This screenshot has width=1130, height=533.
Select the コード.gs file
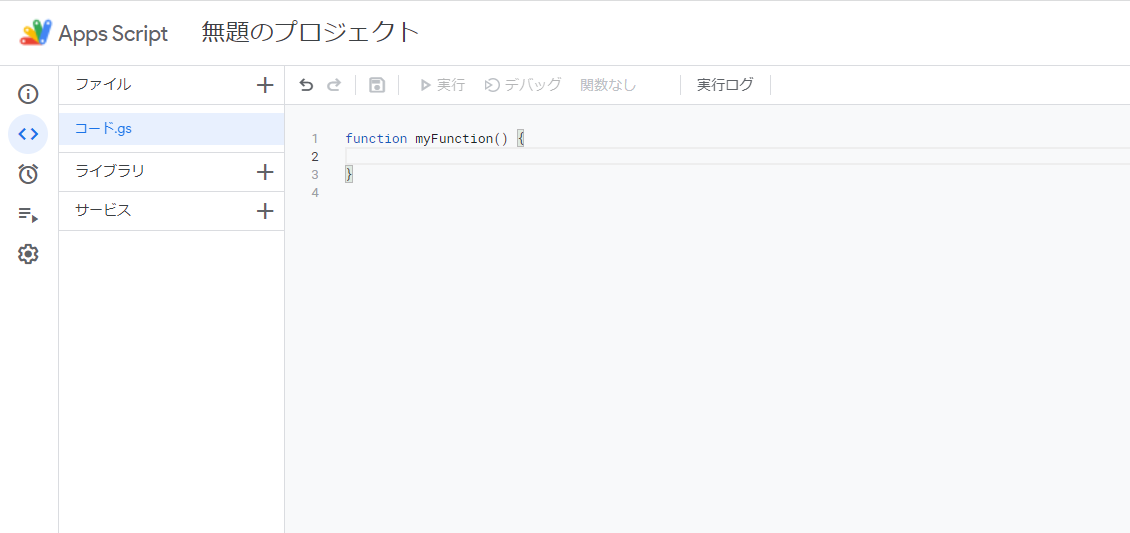[104, 129]
